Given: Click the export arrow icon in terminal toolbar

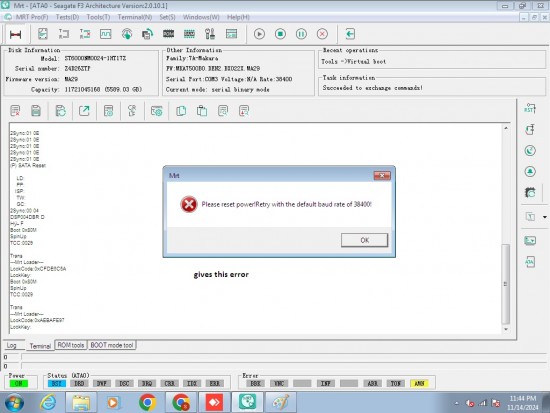Looking at the screenshot, I should point(84,111).
